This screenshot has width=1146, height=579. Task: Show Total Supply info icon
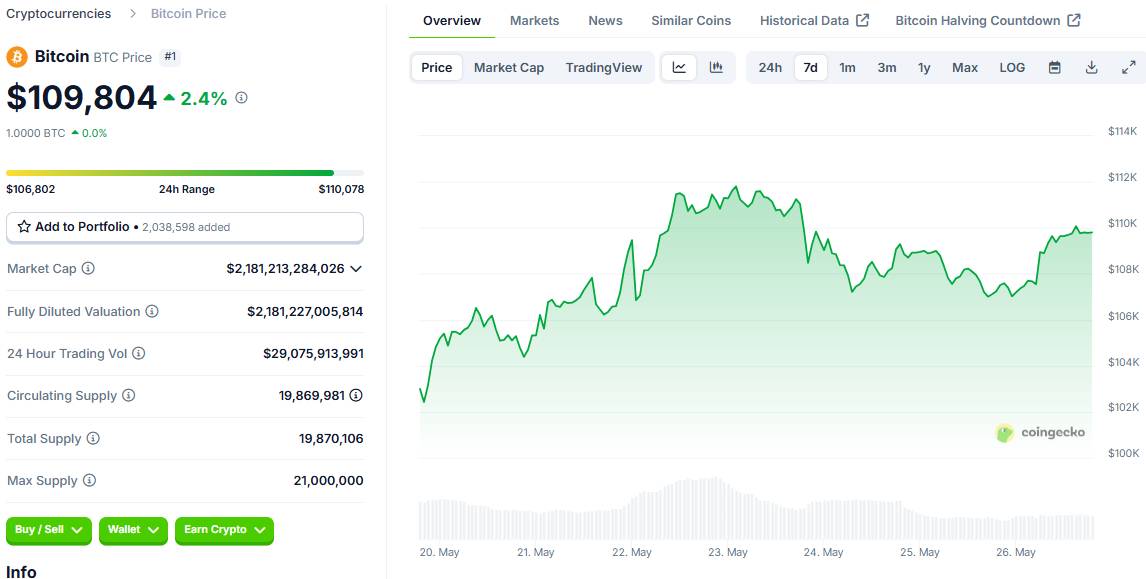(x=93, y=439)
